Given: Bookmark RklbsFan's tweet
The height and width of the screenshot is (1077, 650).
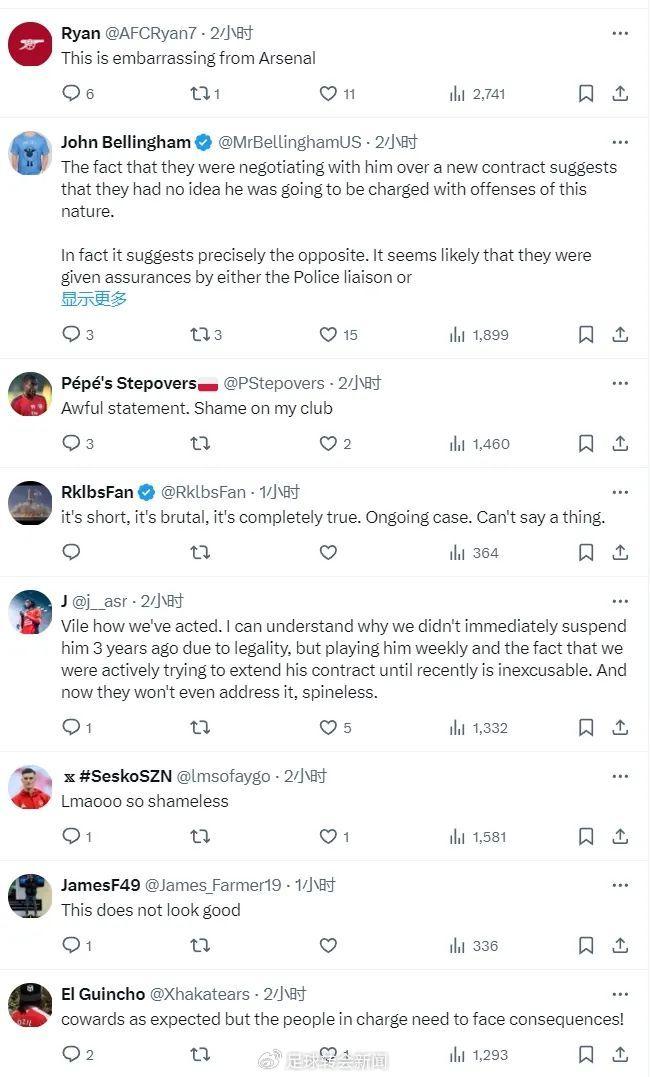Looking at the screenshot, I should point(586,552).
